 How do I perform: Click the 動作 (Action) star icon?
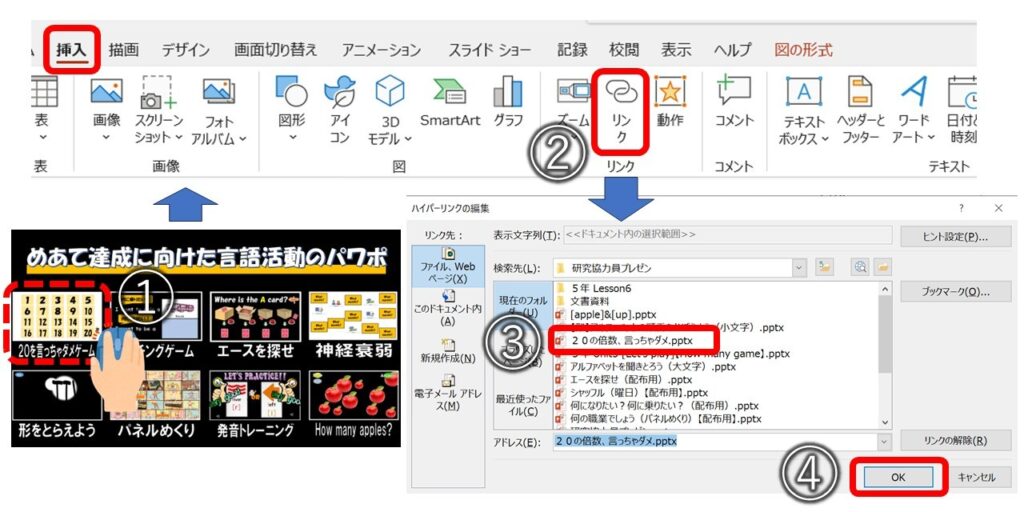click(670, 93)
